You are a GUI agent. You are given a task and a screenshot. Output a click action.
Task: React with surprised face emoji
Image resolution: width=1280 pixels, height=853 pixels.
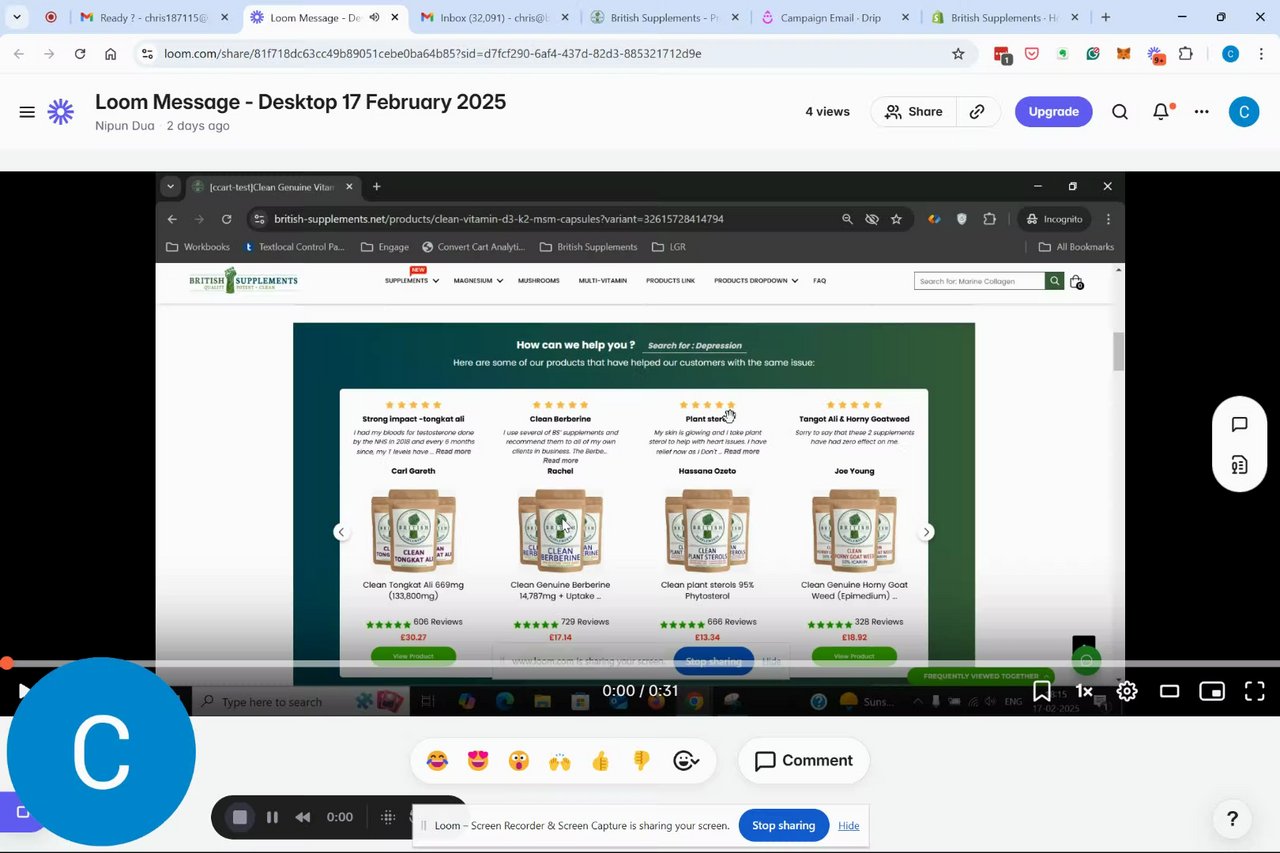(x=518, y=761)
